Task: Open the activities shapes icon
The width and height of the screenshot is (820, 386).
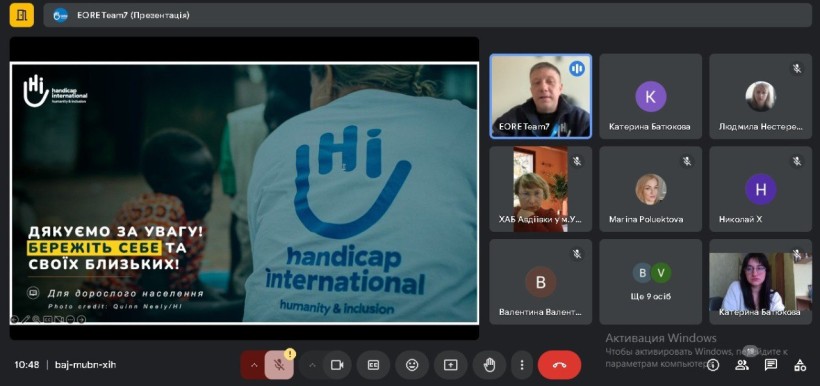Action: pyautogui.click(x=800, y=365)
